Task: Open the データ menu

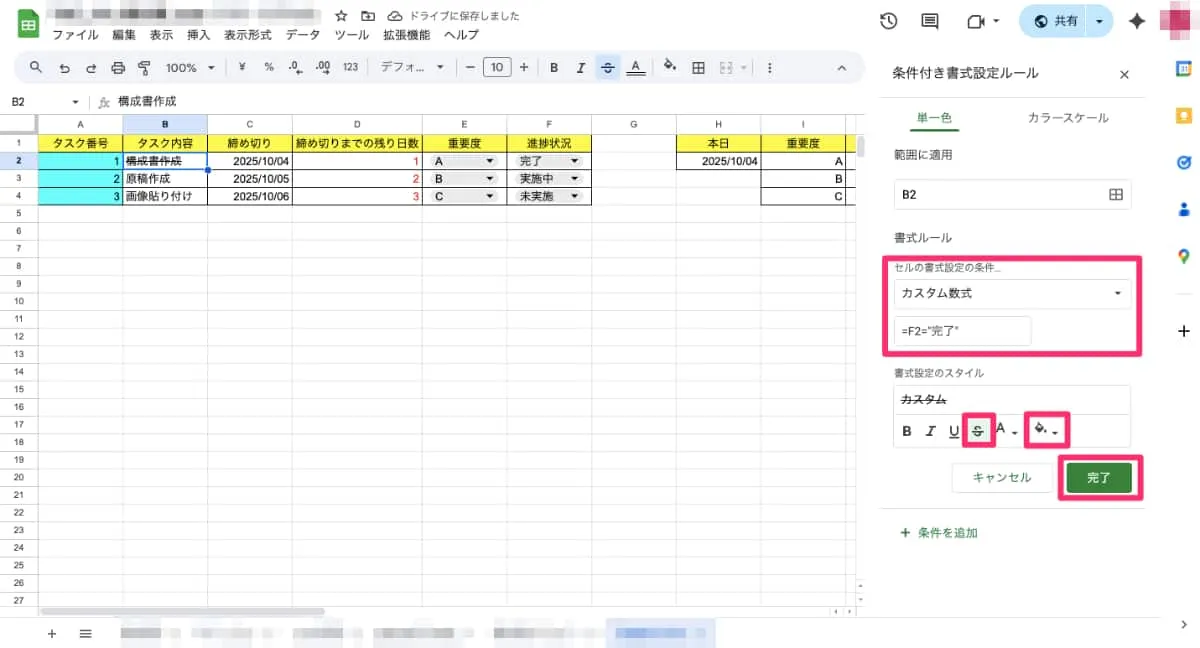Action: coord(302,34)
